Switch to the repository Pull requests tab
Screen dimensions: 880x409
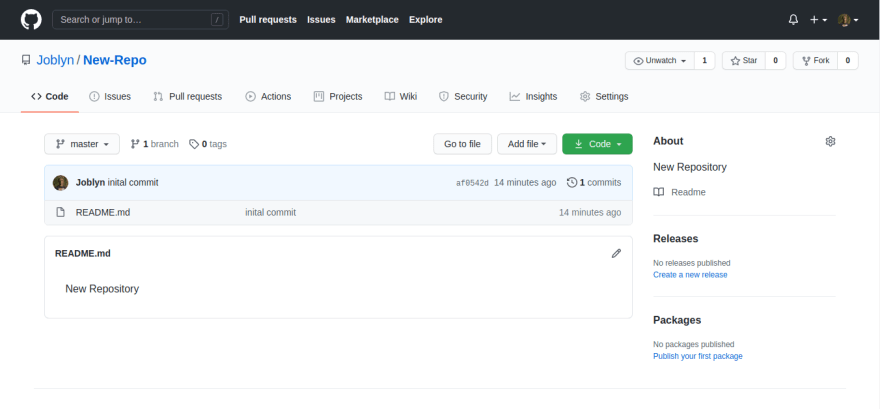tap(187, 96)
